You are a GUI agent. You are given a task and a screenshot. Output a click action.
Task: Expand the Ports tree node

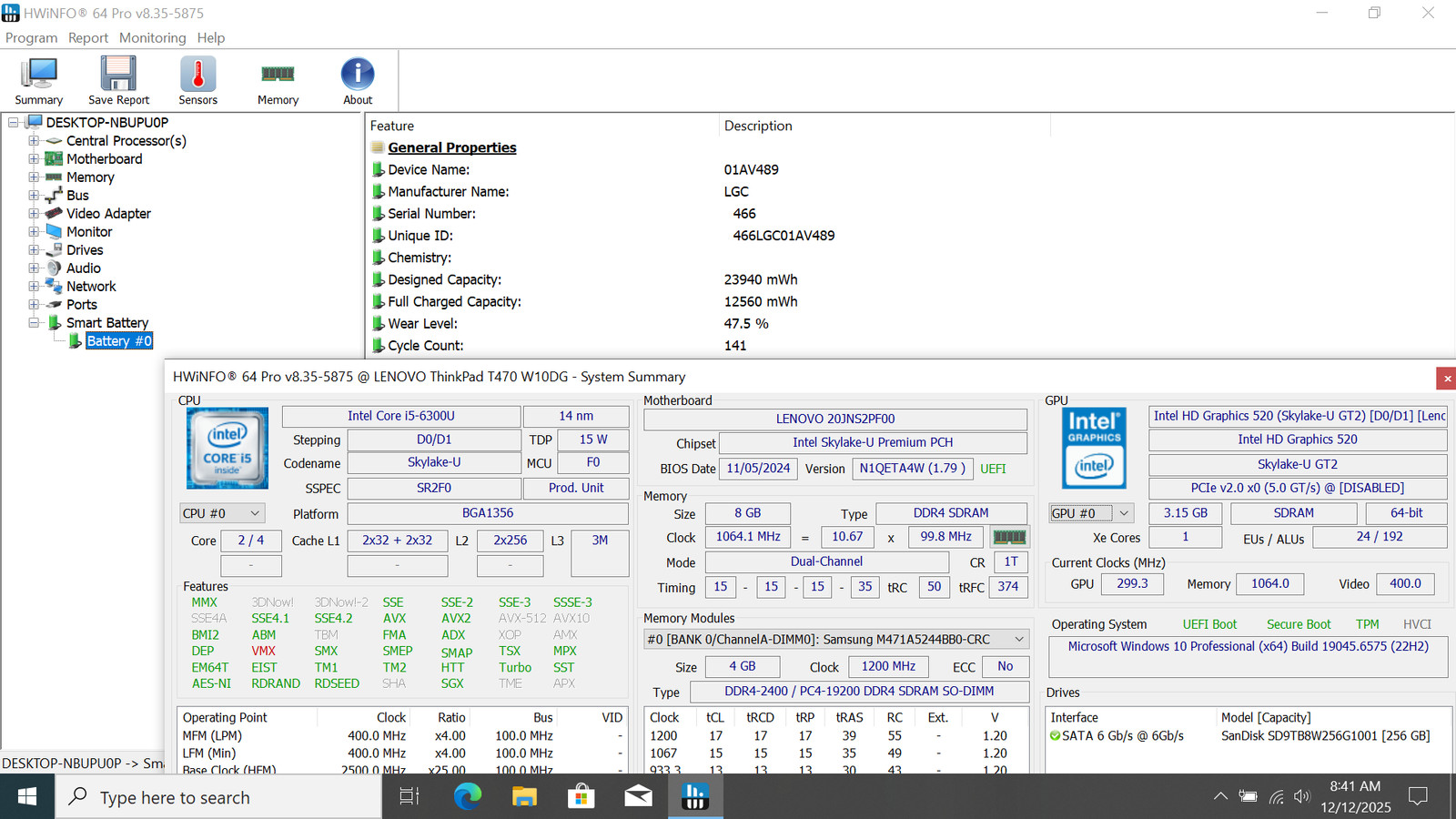click(x=34, y=305)
